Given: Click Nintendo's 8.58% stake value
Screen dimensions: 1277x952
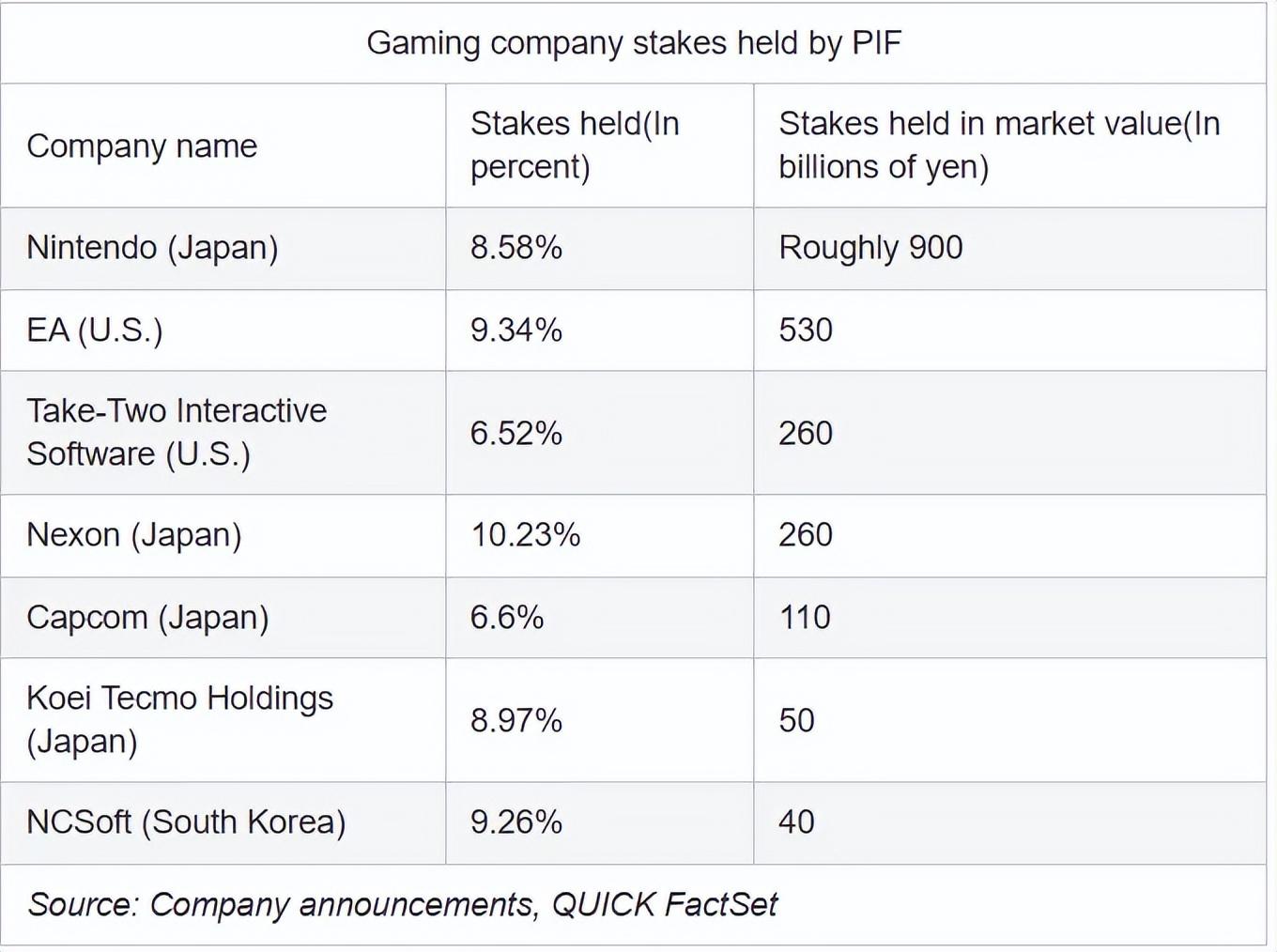Looking at the screenshot, I should [x=516, y=248].
